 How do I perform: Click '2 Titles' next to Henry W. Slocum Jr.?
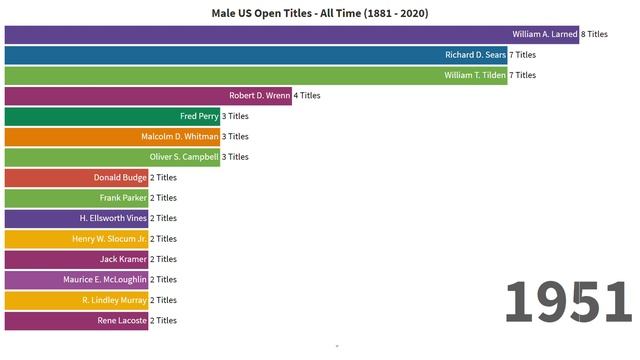[x=163, y=239]
